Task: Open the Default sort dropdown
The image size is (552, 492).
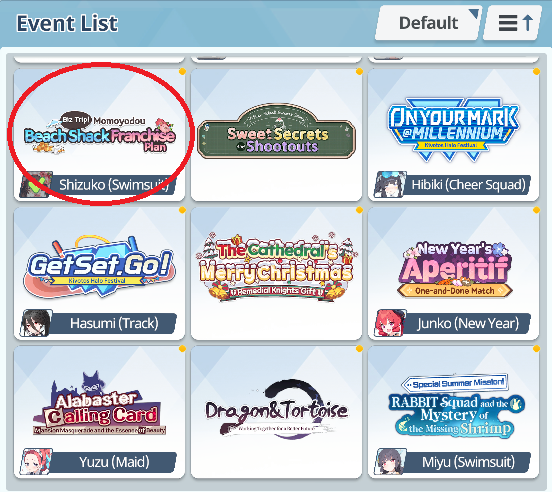Action: click(428, 23)
